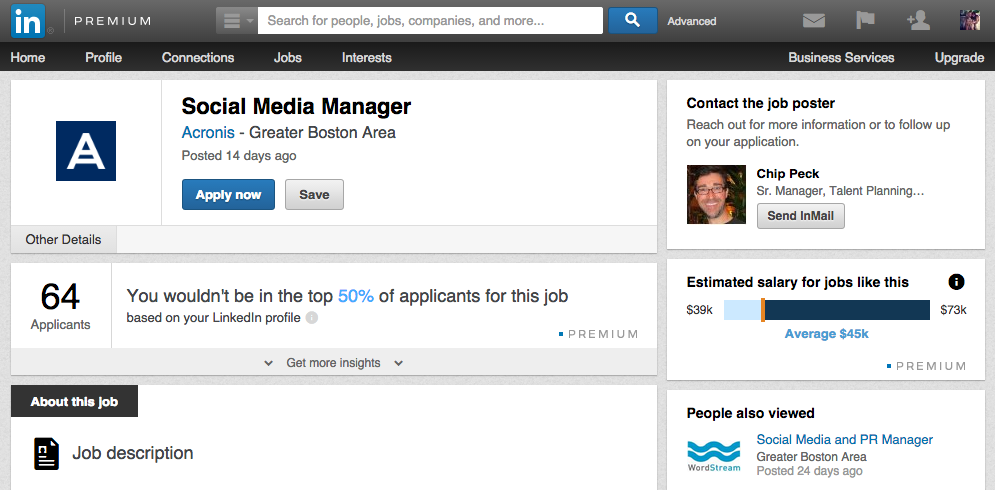The width and height of the screenshot is (995, 490).
Task: Click the $39k salary minimum label
Action: pyautogui.click(x=699, y=310)
